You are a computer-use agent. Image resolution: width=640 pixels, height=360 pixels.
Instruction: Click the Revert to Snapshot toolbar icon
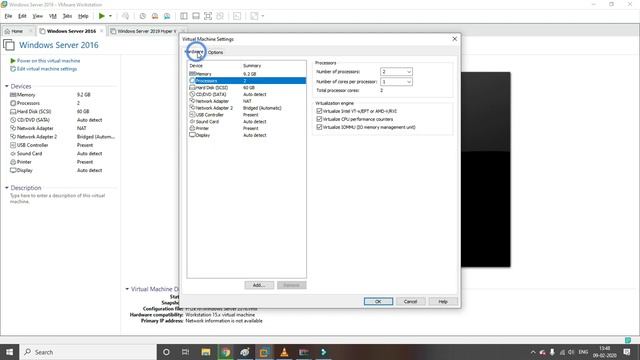[x=155, y=16]
